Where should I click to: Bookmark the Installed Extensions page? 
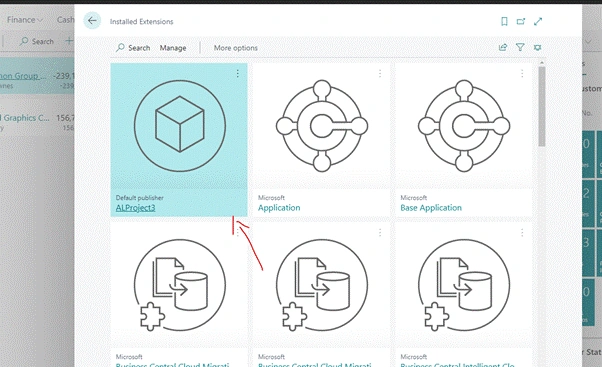[504, 21]
